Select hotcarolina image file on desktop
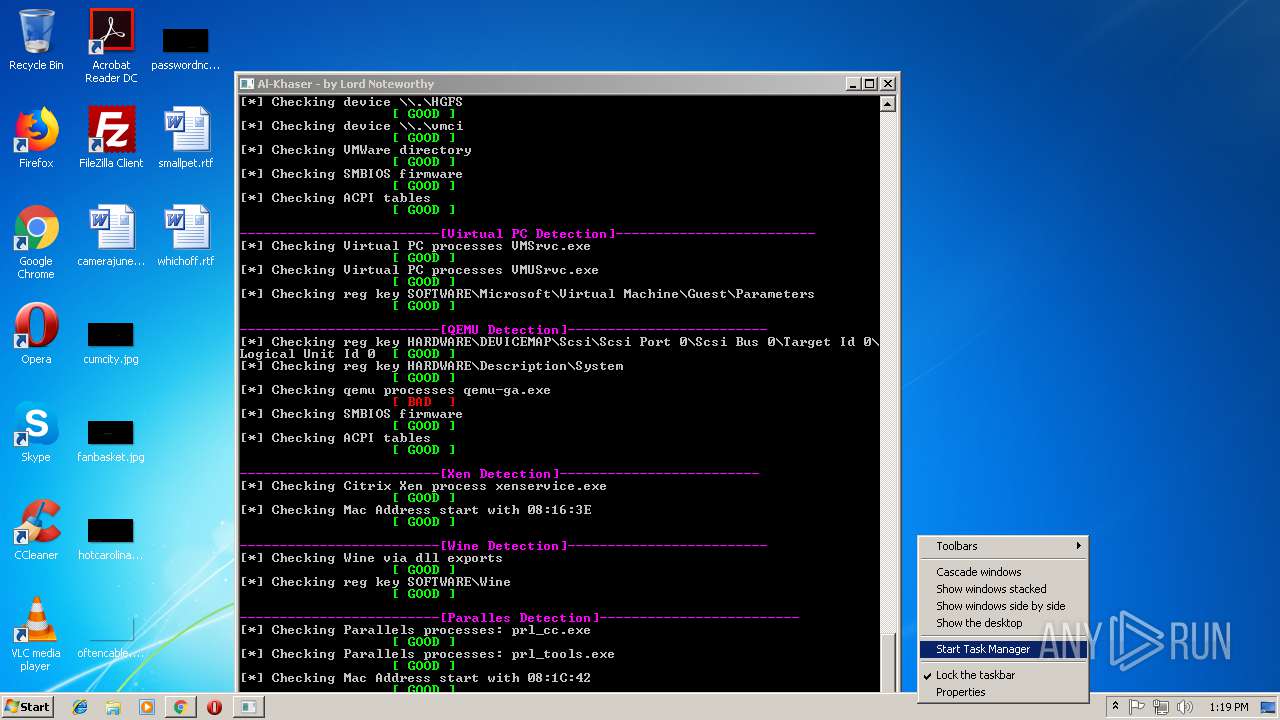1280x720 pixels. point(111,539)
